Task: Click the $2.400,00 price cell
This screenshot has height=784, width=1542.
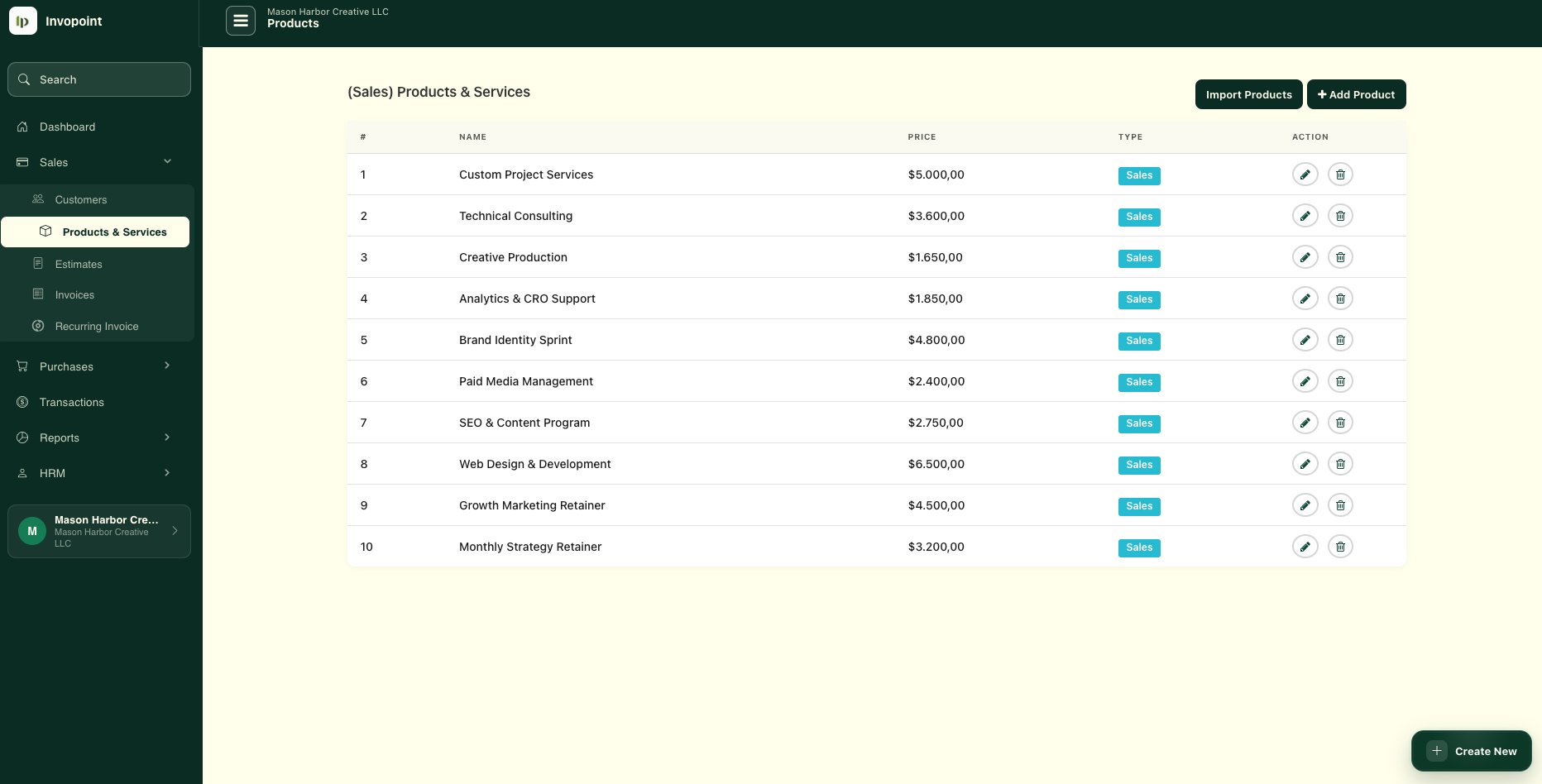Action: 936,381
